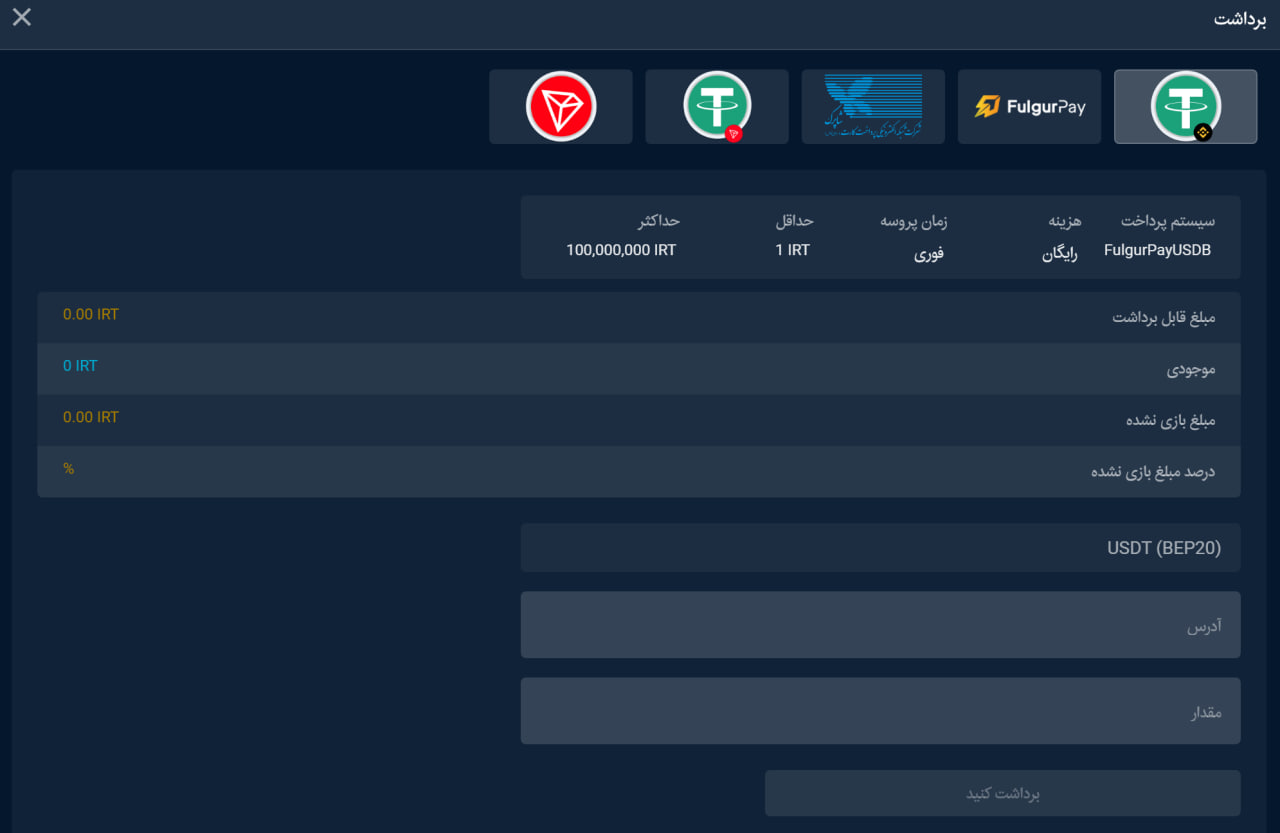Click the رایگان fee value

pyautogui.click(x=1060, y=252)
